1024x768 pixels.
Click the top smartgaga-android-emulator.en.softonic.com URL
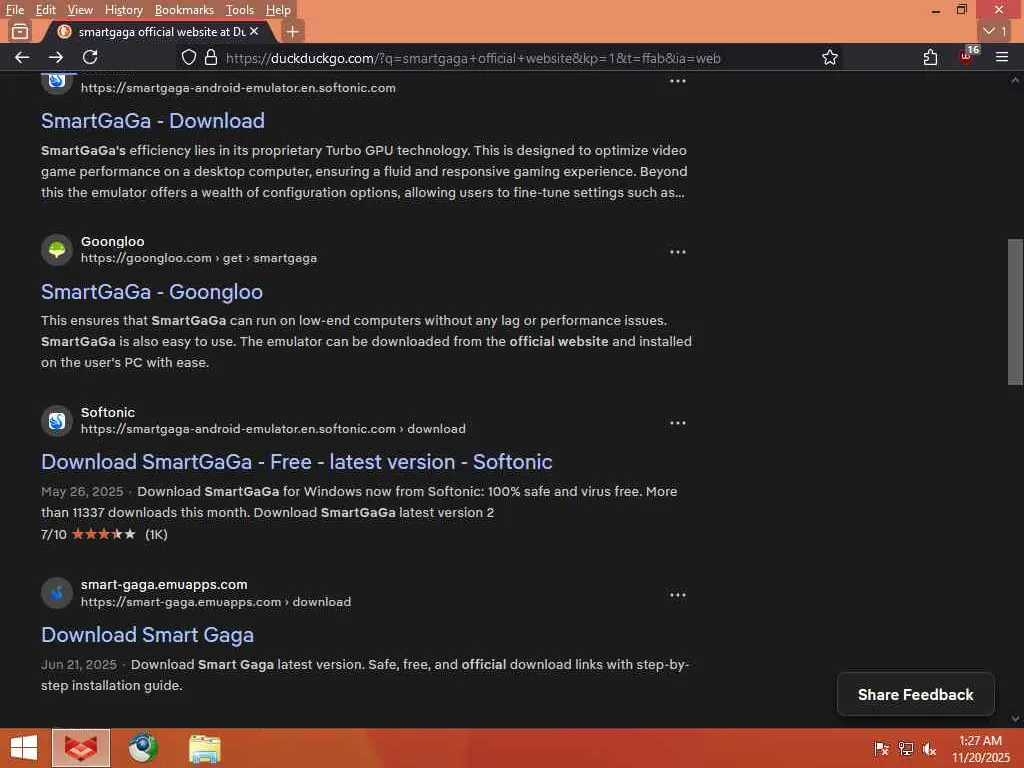(238, 88)
